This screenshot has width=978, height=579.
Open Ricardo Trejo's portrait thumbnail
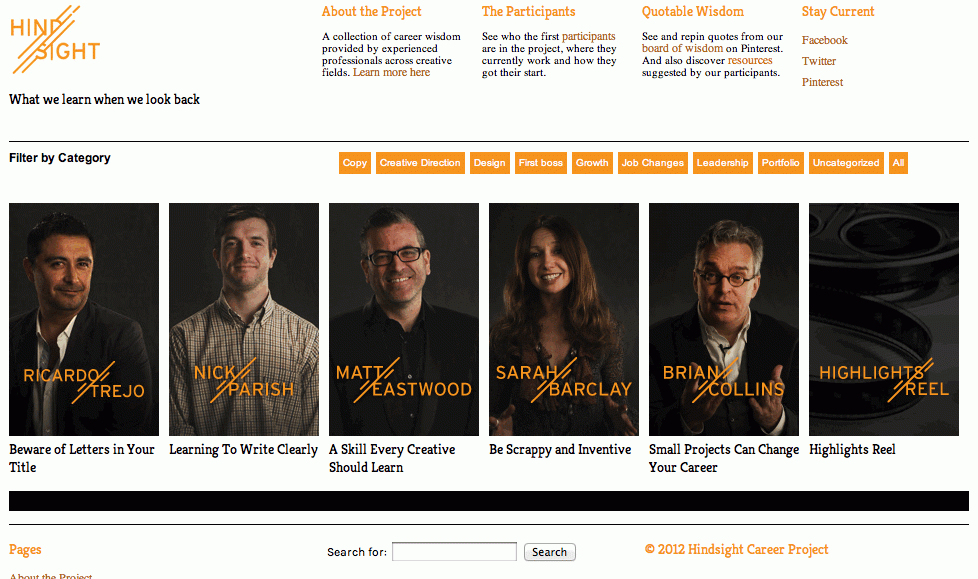84,319
